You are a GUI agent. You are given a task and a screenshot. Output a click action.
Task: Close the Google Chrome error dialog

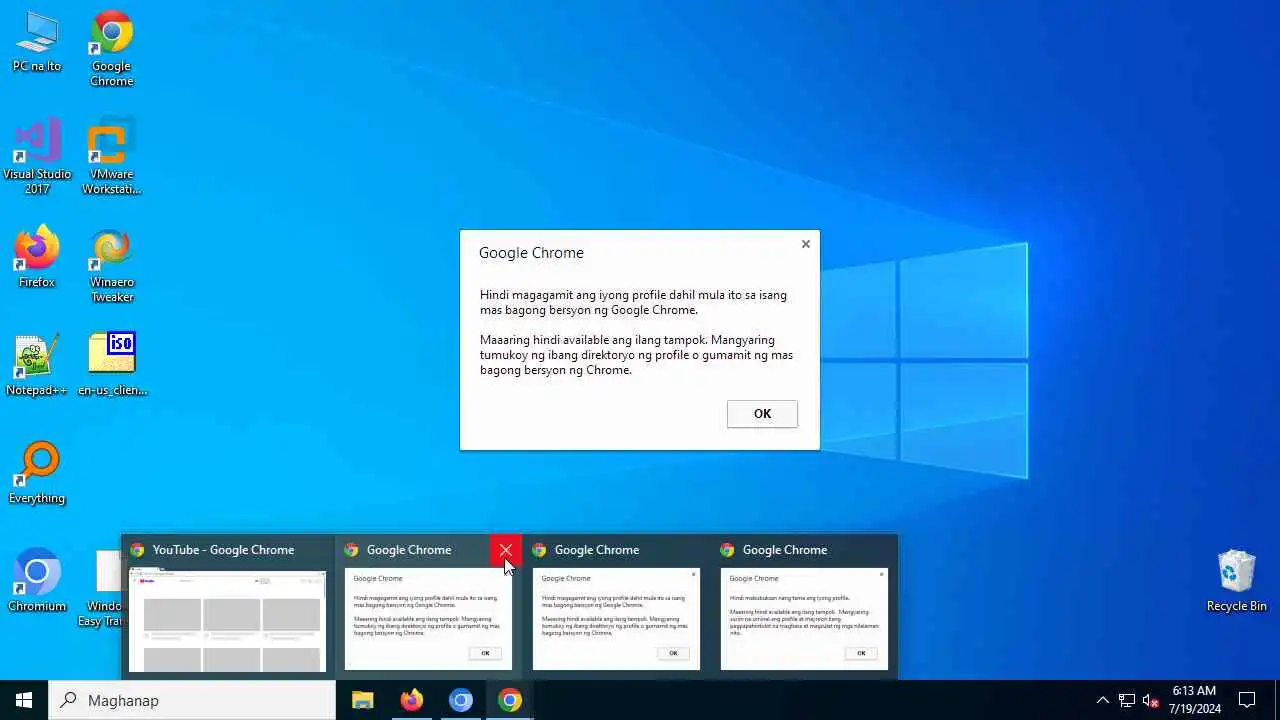(x=805, y=244)
